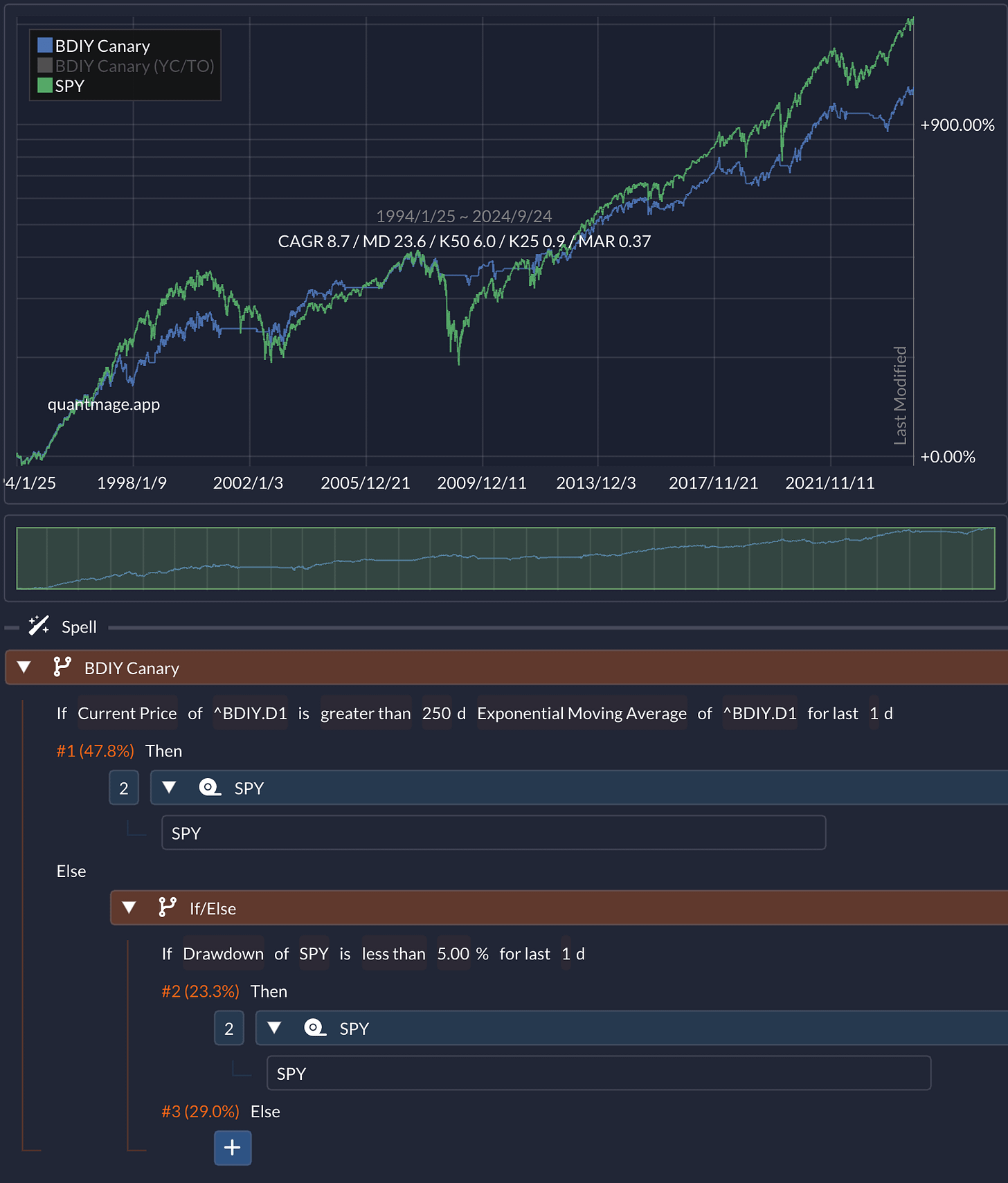Edit the weight 2 box of second SPY group
The width and height of the screenshot is (1008, 1183).
[x=229, y=1028]
